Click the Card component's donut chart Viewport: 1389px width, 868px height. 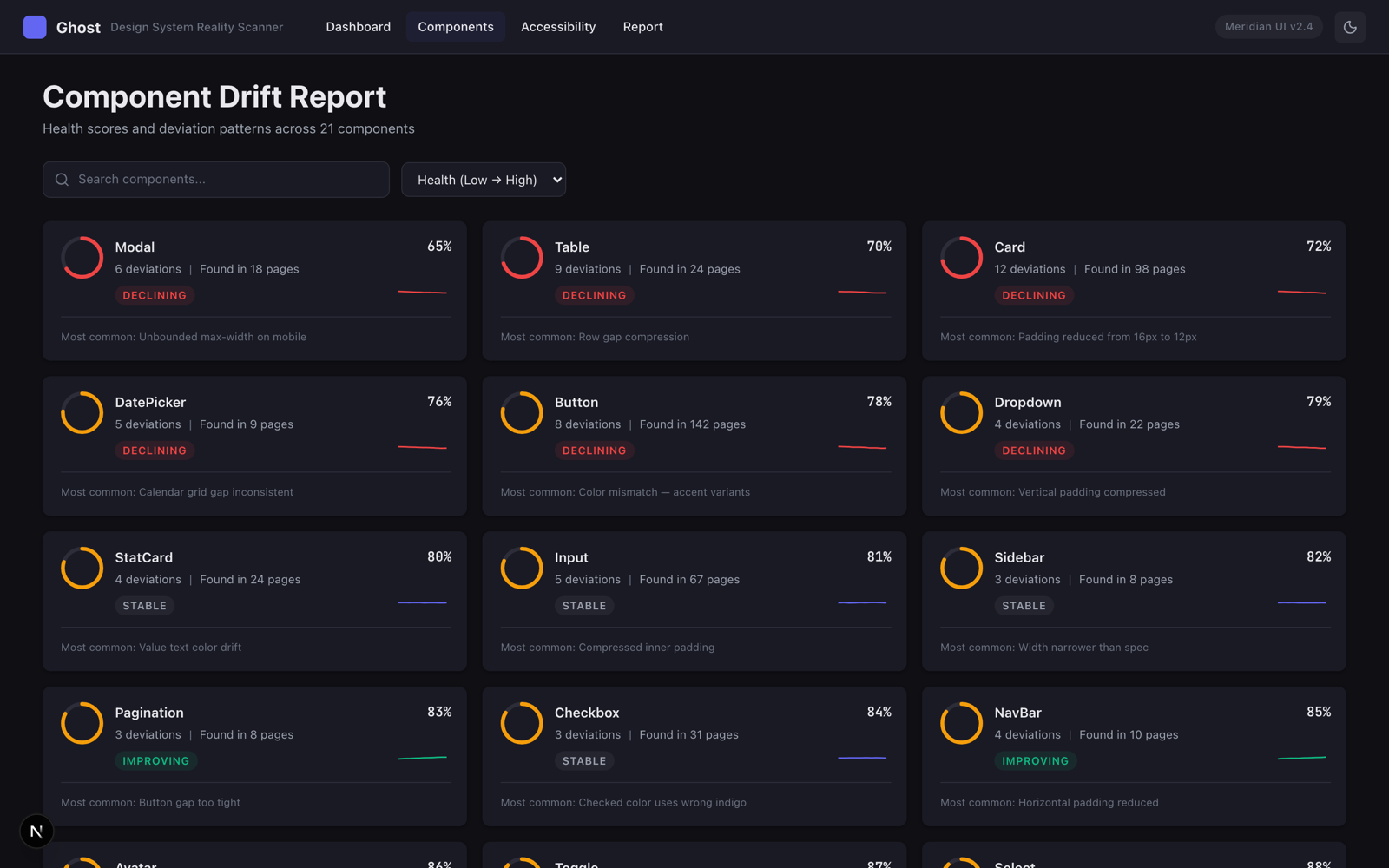pos(961,257)
